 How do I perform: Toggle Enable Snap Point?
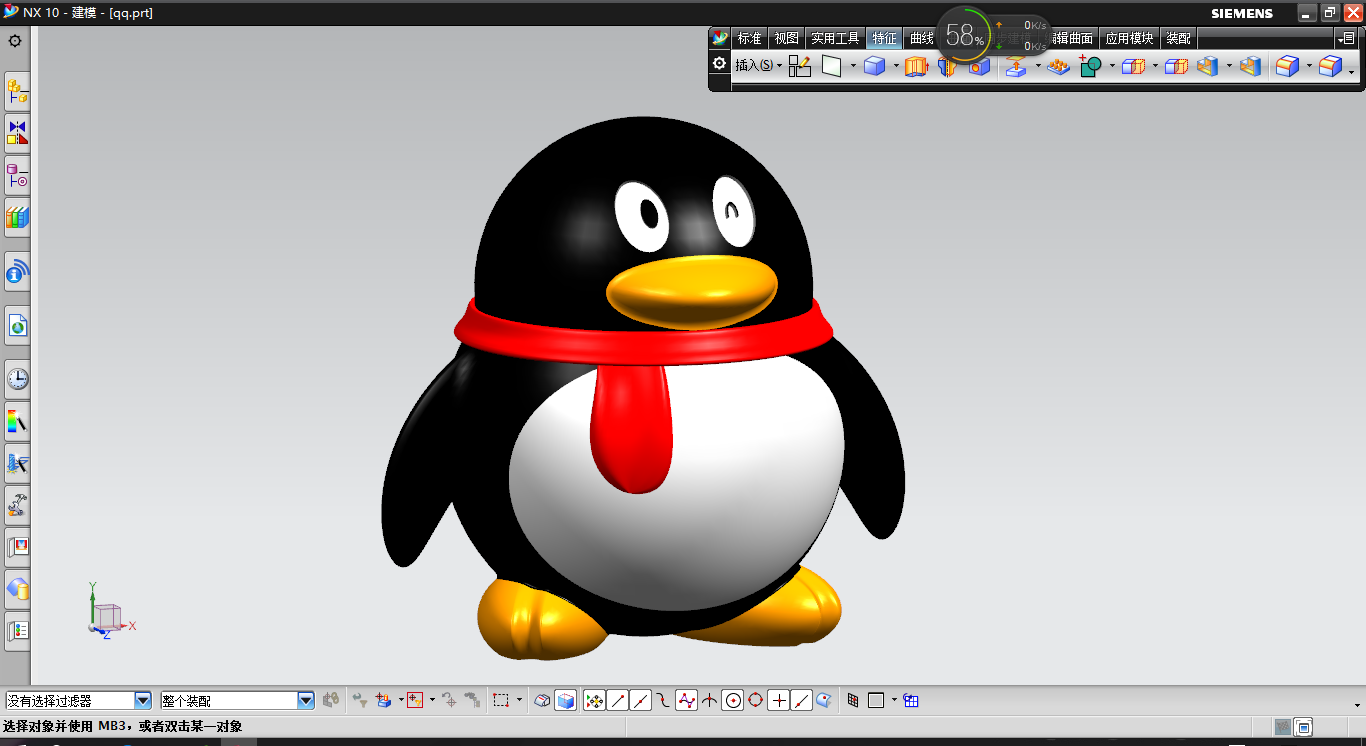click(x=594, y=701)
